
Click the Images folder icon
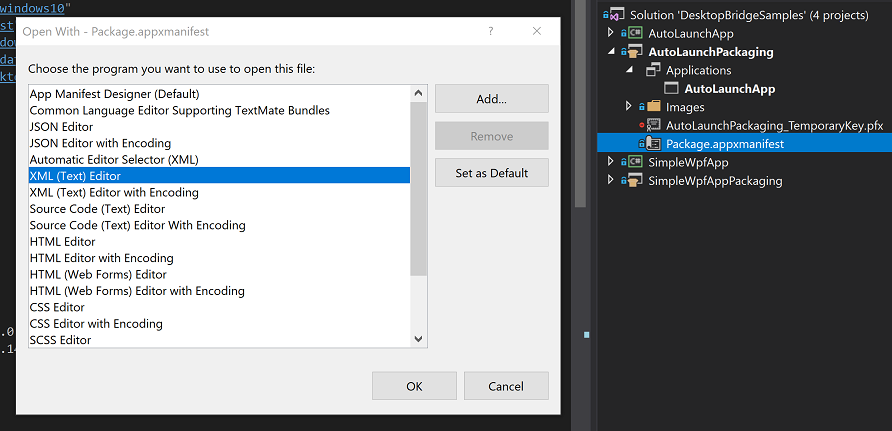point(654,107)
